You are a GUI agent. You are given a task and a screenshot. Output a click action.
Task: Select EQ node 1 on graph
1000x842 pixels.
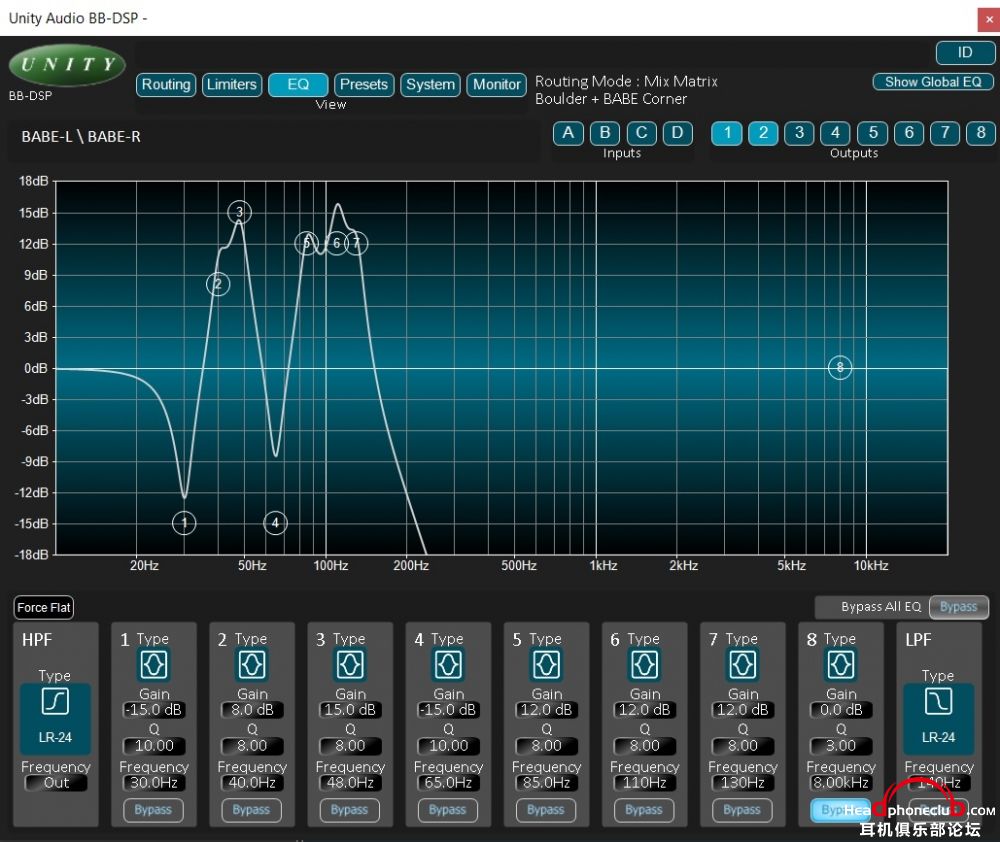(184, 524)
